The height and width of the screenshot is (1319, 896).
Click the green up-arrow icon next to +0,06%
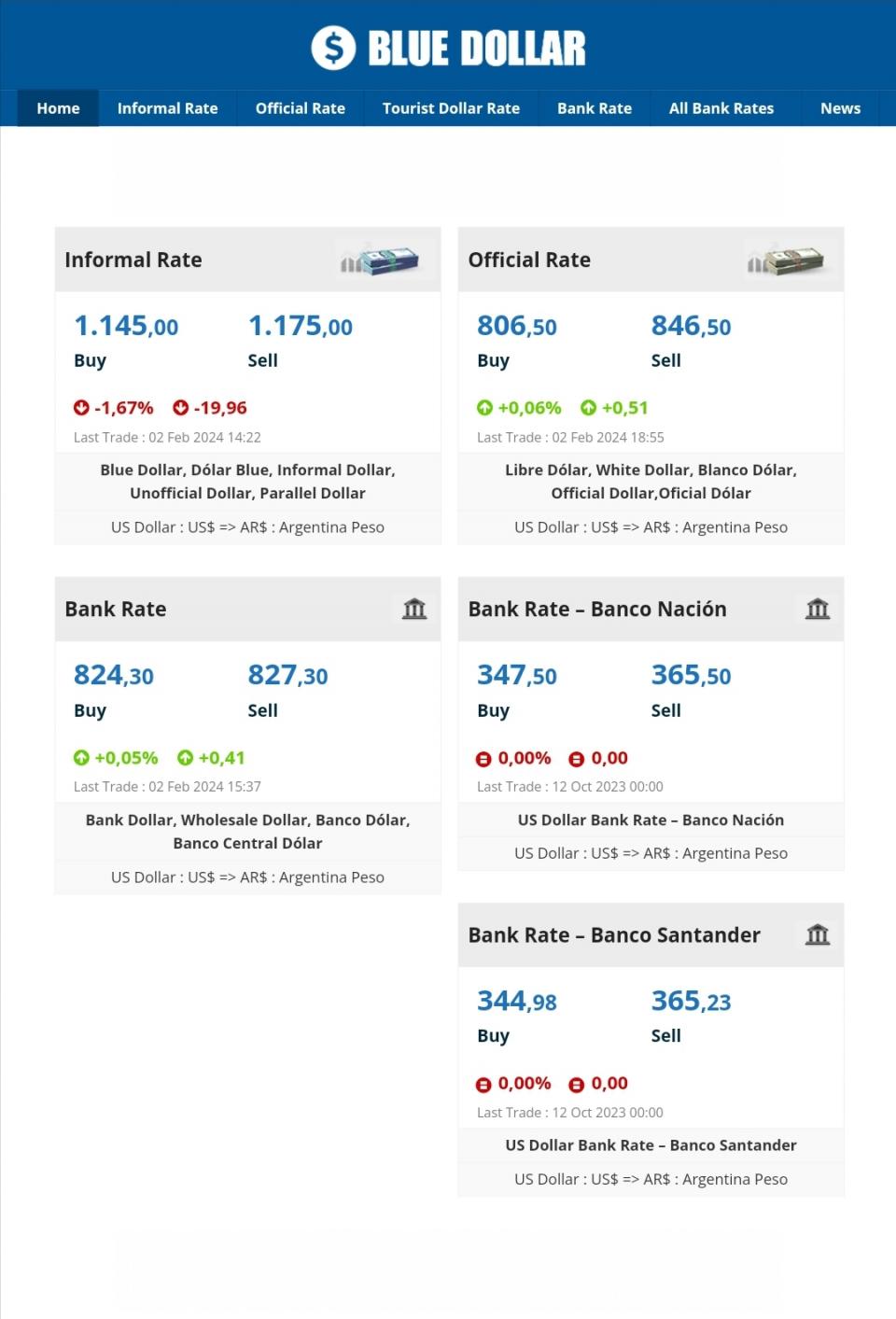click(x=484, y=408)
